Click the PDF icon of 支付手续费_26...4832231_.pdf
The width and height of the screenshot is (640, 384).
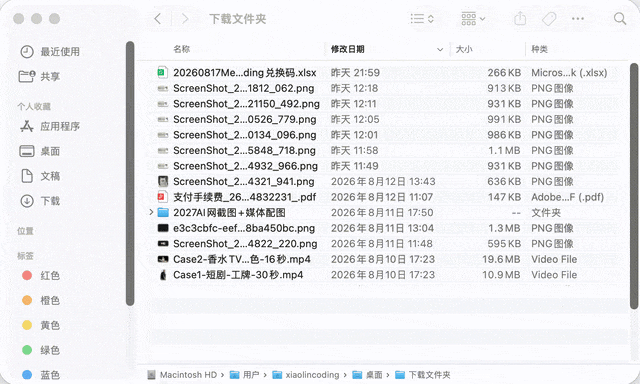pyautogui.click(x=163, y=197)
